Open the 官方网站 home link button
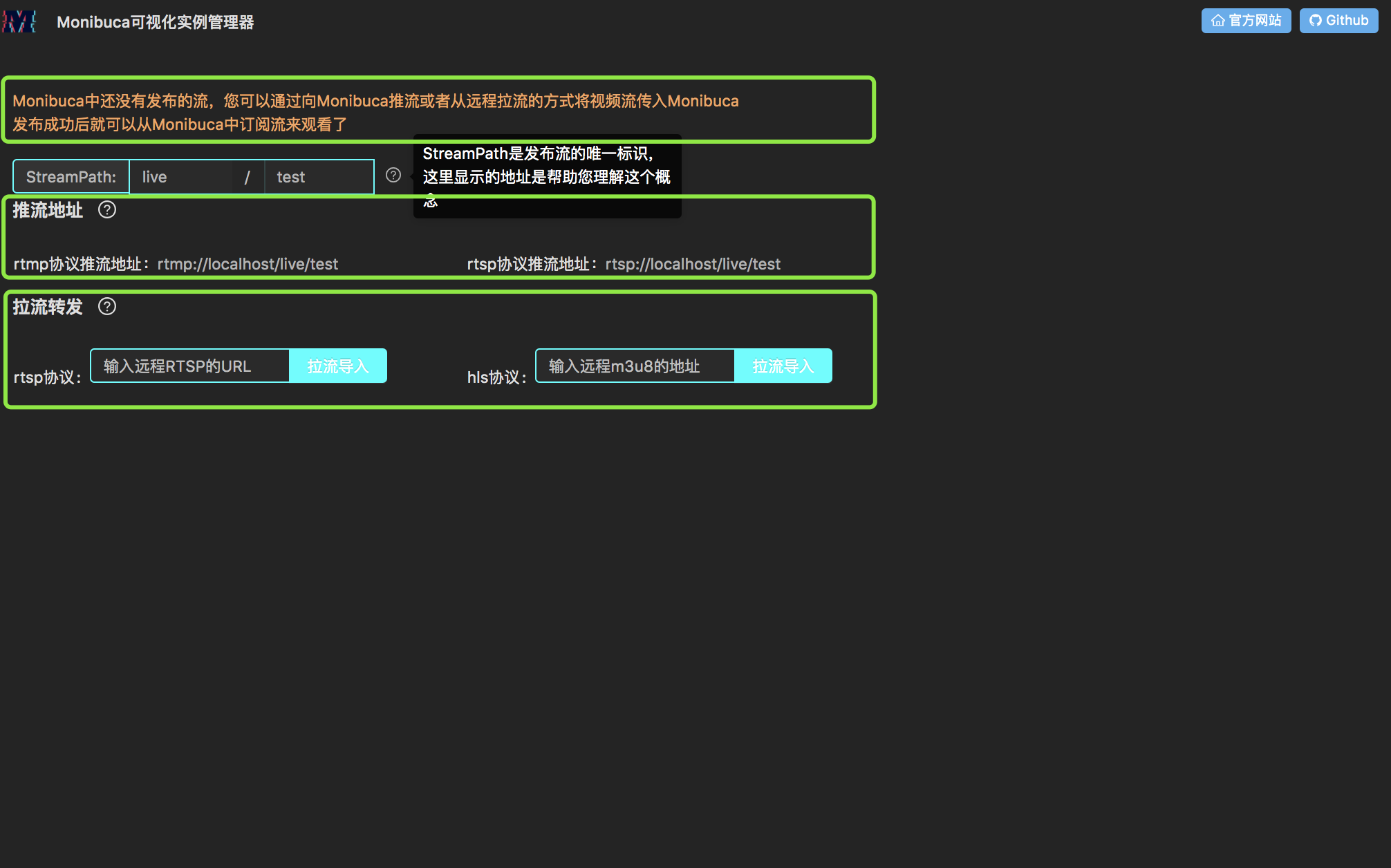1391x868 pixels. click(x=1246, y=21)
